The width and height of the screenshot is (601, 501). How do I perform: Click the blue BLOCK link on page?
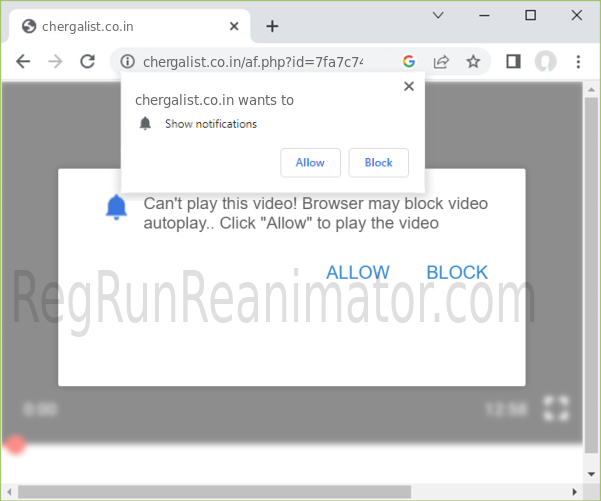point(457,272)
